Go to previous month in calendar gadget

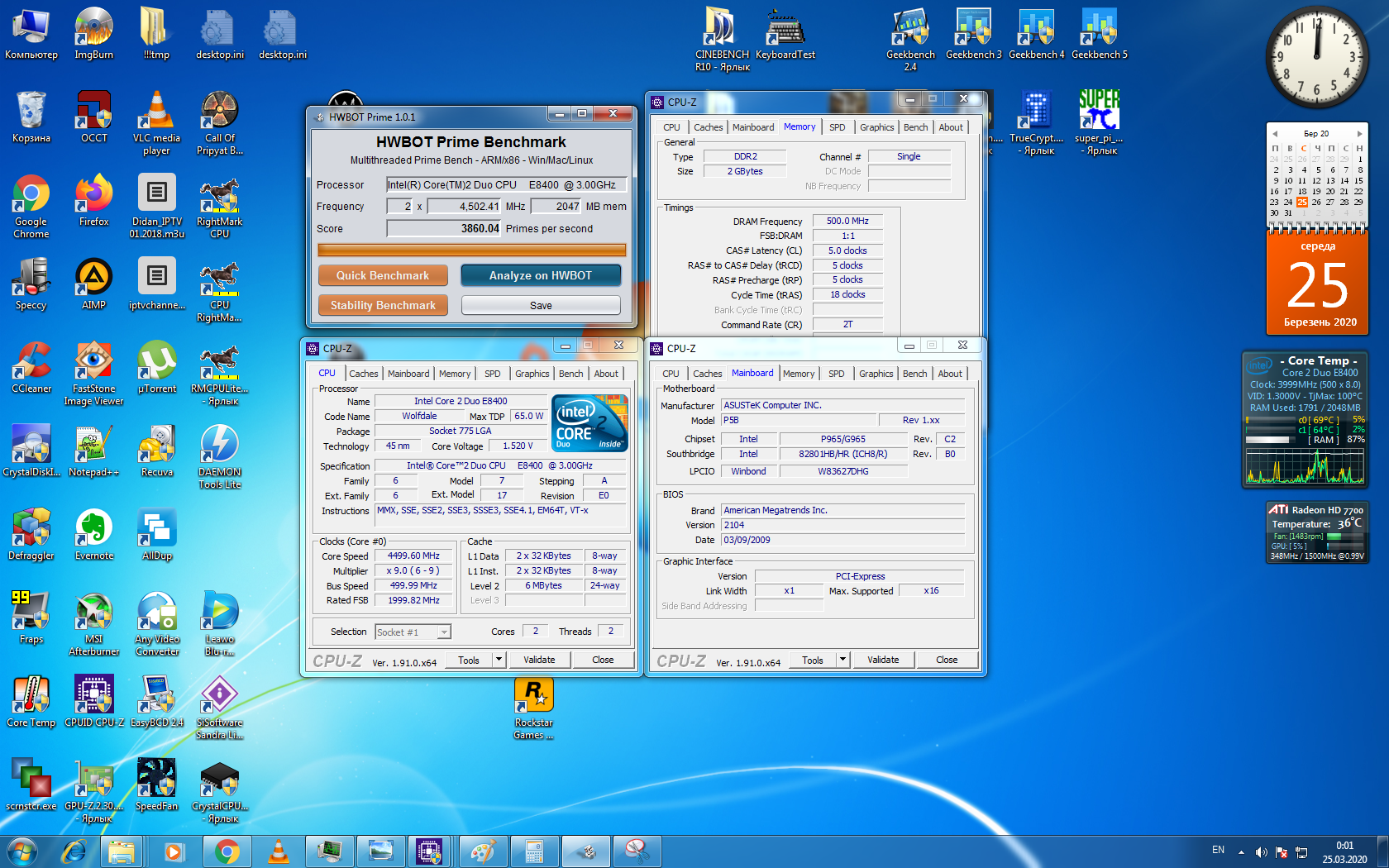[1275, 134]
